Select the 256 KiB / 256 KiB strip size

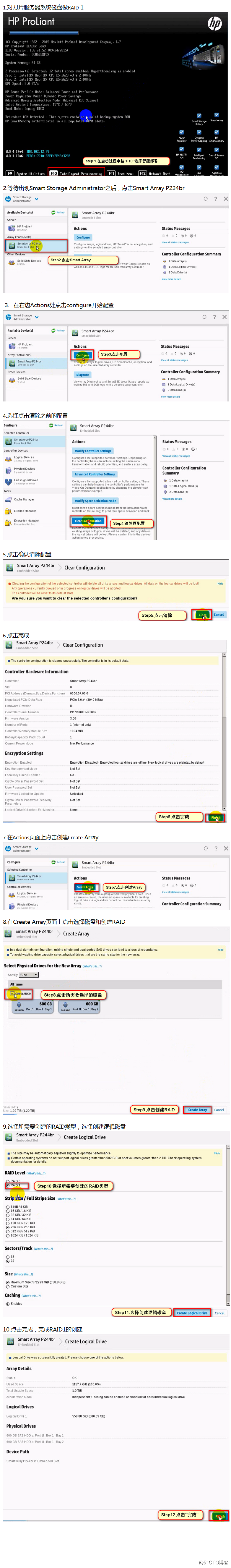coord(8,1227)
